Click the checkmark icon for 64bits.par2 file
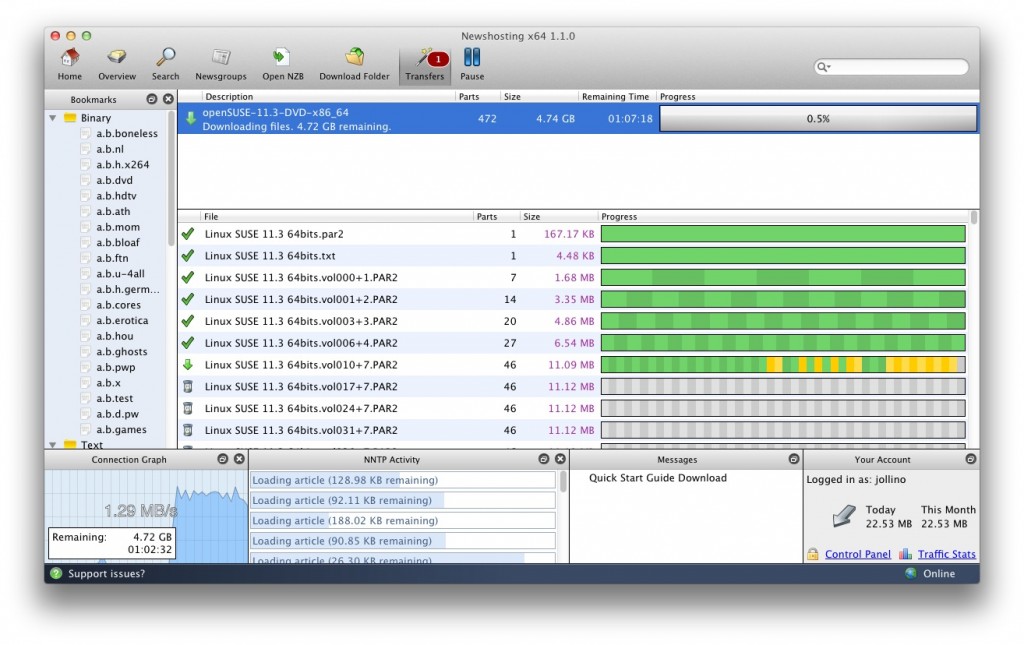Screen dimensions: 1024x645 tap(188, 233)
